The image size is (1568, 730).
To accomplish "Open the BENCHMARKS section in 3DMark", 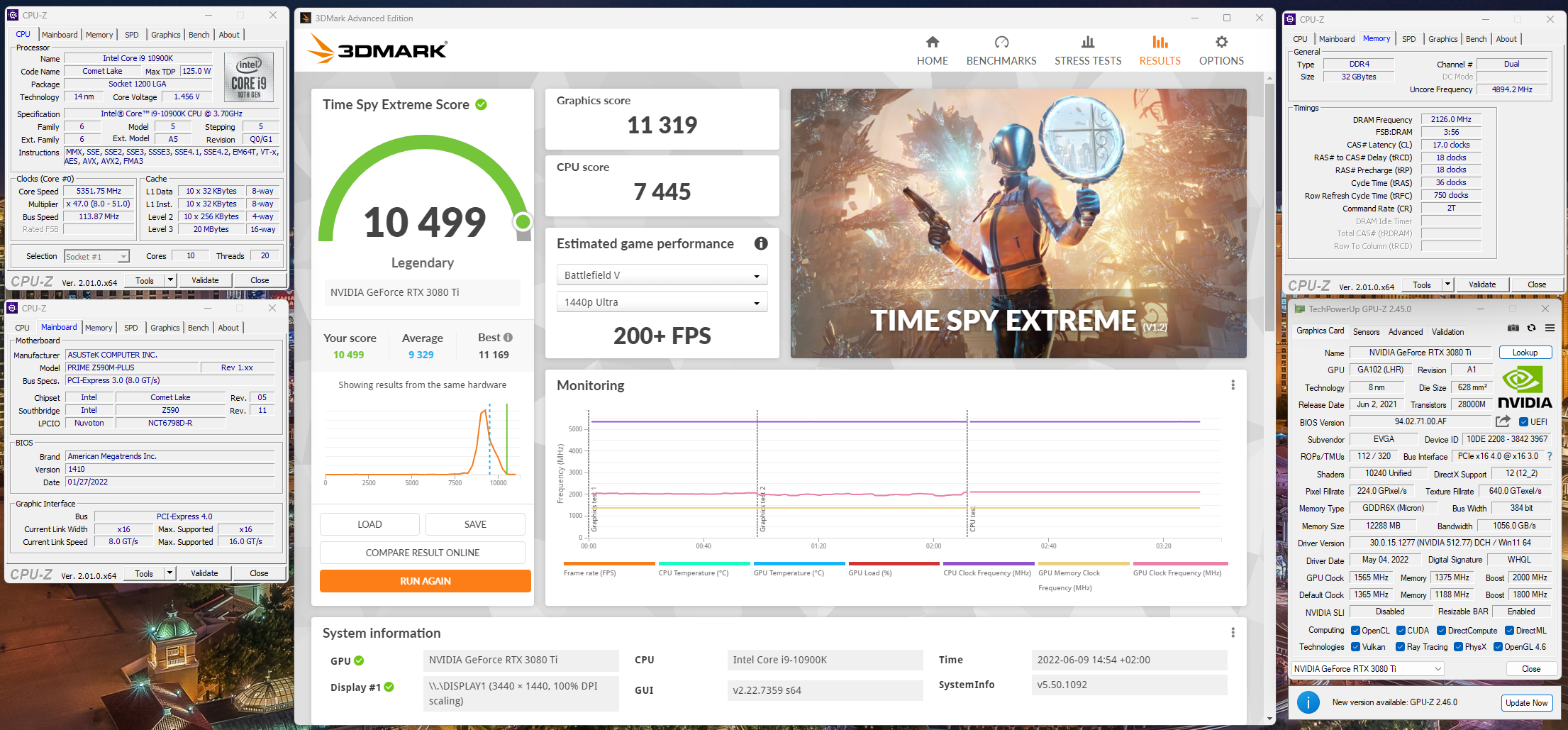I will [x=1001, y=51].
